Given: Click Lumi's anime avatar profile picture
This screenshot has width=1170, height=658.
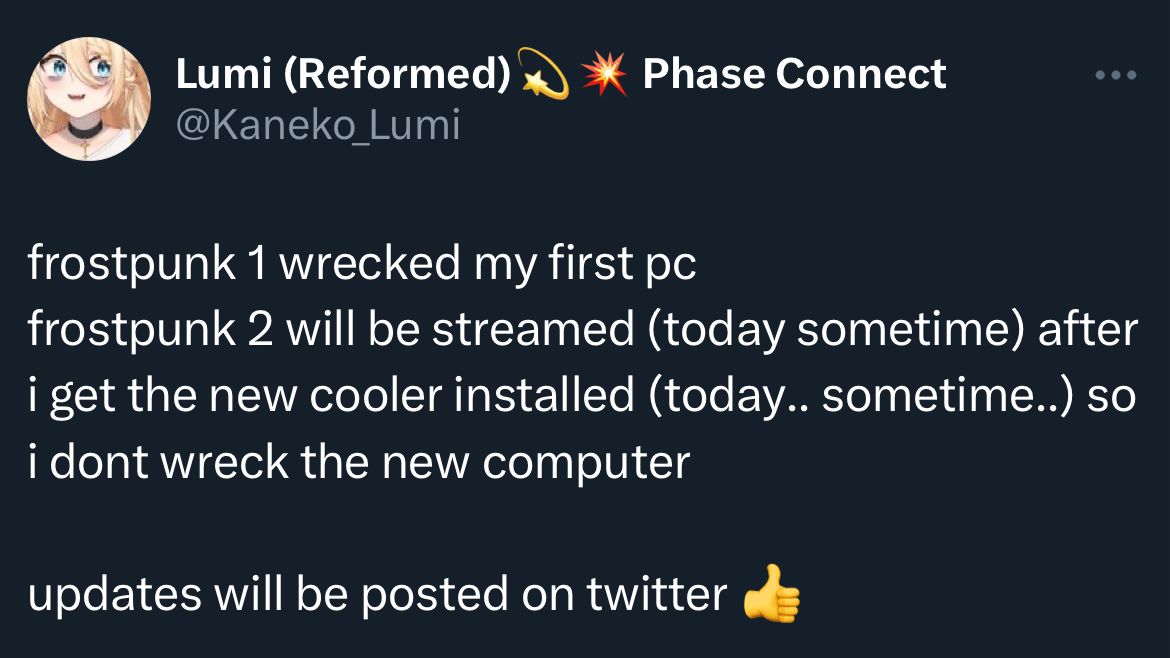Looking at the screenshot, I should coord(89,99).
